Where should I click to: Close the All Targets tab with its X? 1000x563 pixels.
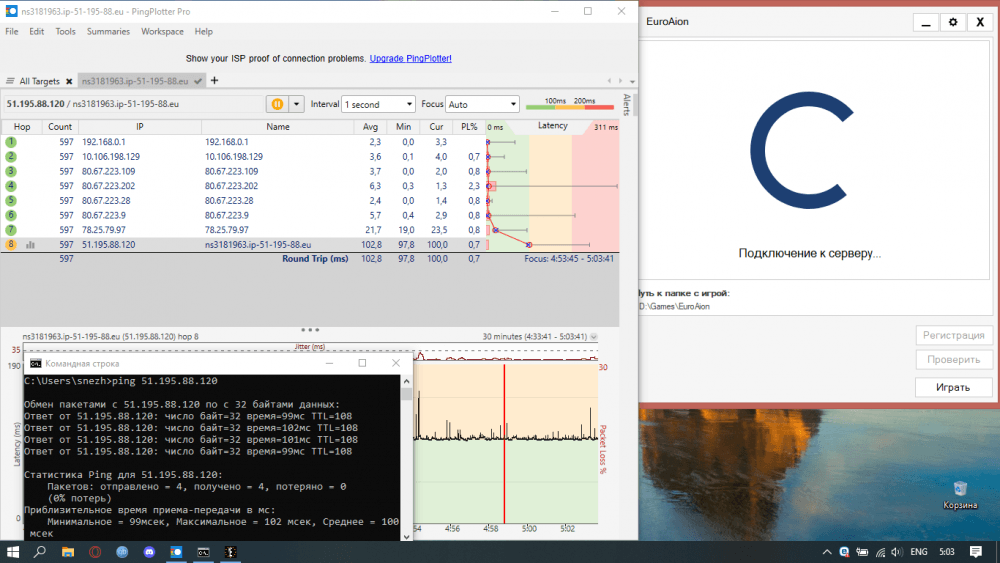69,81
